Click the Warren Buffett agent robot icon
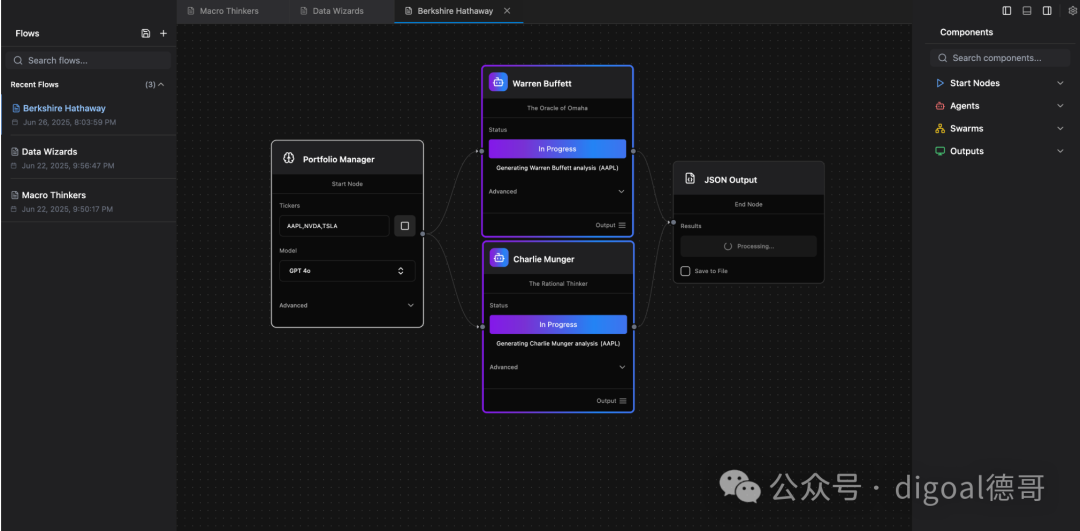Image resolution: width=1080 pixels, height=531 pixels. 498,83
